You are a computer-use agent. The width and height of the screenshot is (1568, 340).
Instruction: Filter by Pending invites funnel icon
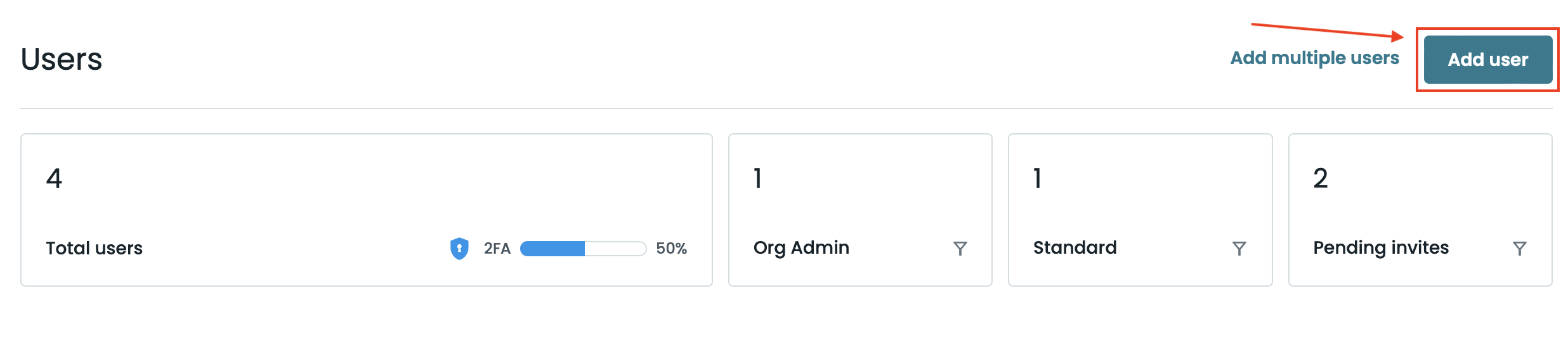point(1519,248)
